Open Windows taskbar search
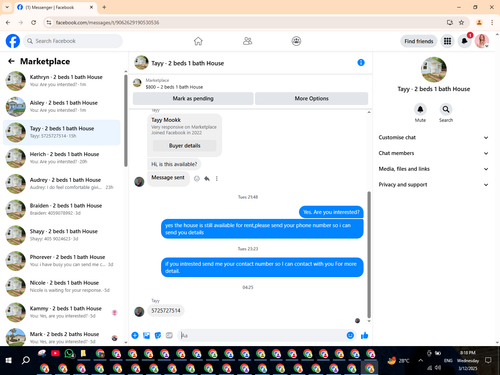 point(26,360)
